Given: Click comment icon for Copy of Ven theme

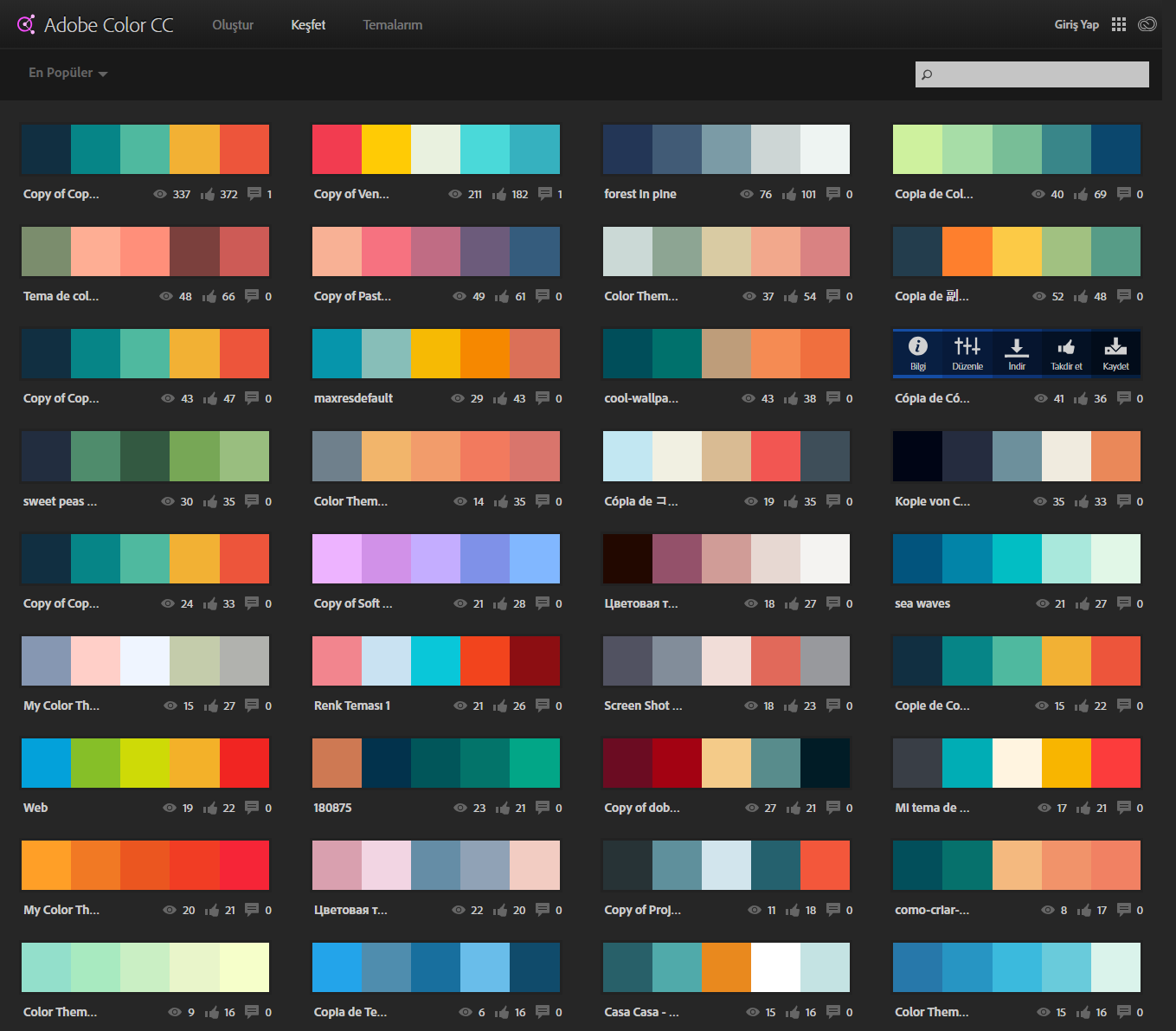Looking at the screenshot, I should [x=545, y=194].
